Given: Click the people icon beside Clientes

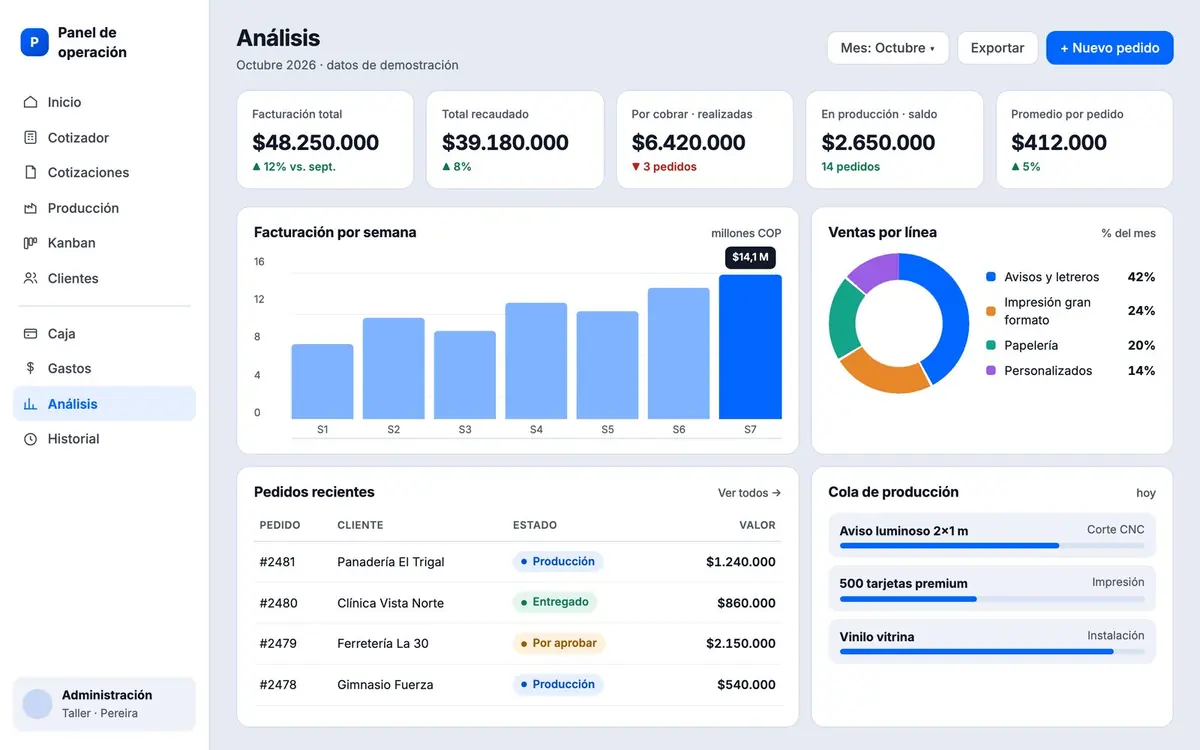Looking at the screenshot, I should click(x=30, y=278).
